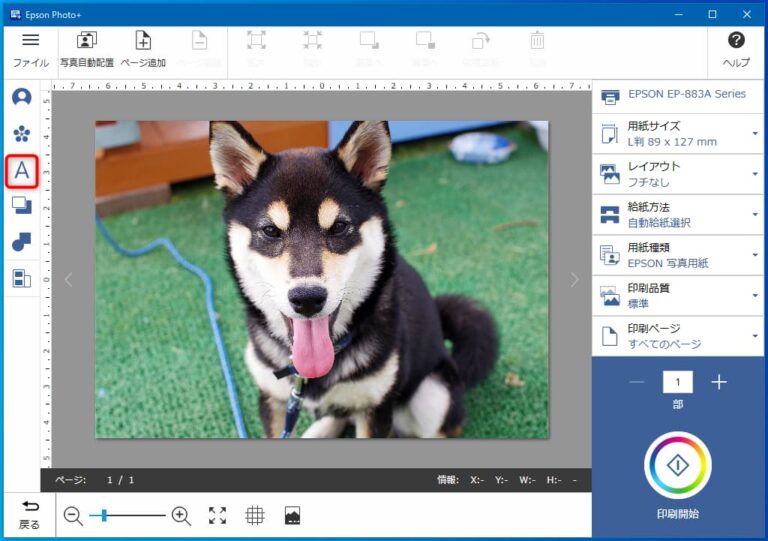Open 印刷ページ print pages dropdown
768x541 pixels.
click(x=678, y=336)
